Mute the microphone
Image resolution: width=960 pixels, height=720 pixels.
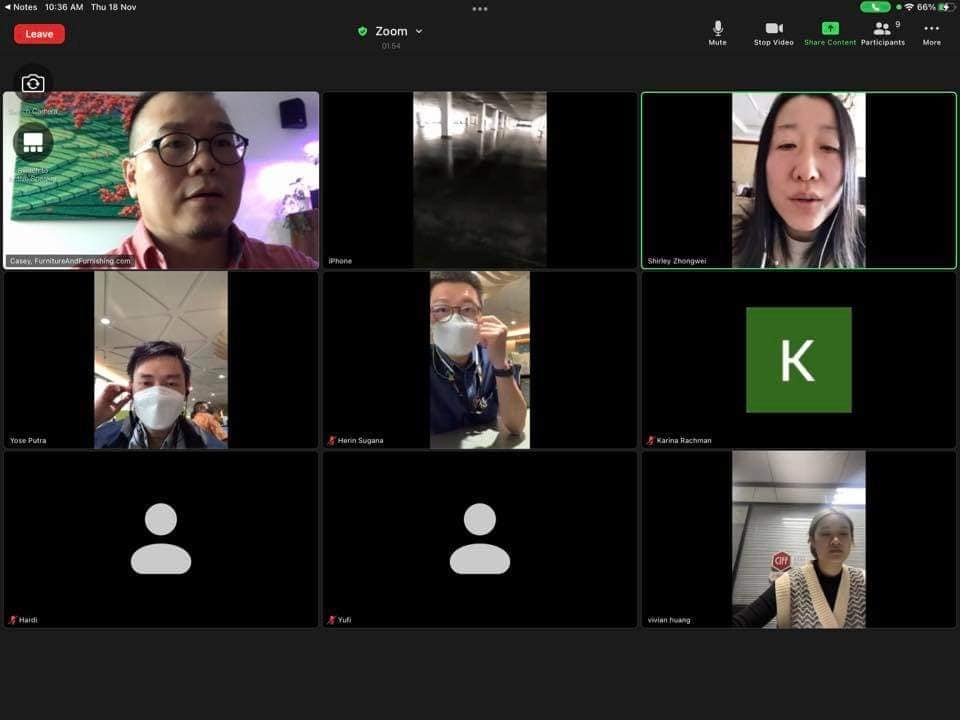click(717, 33)
